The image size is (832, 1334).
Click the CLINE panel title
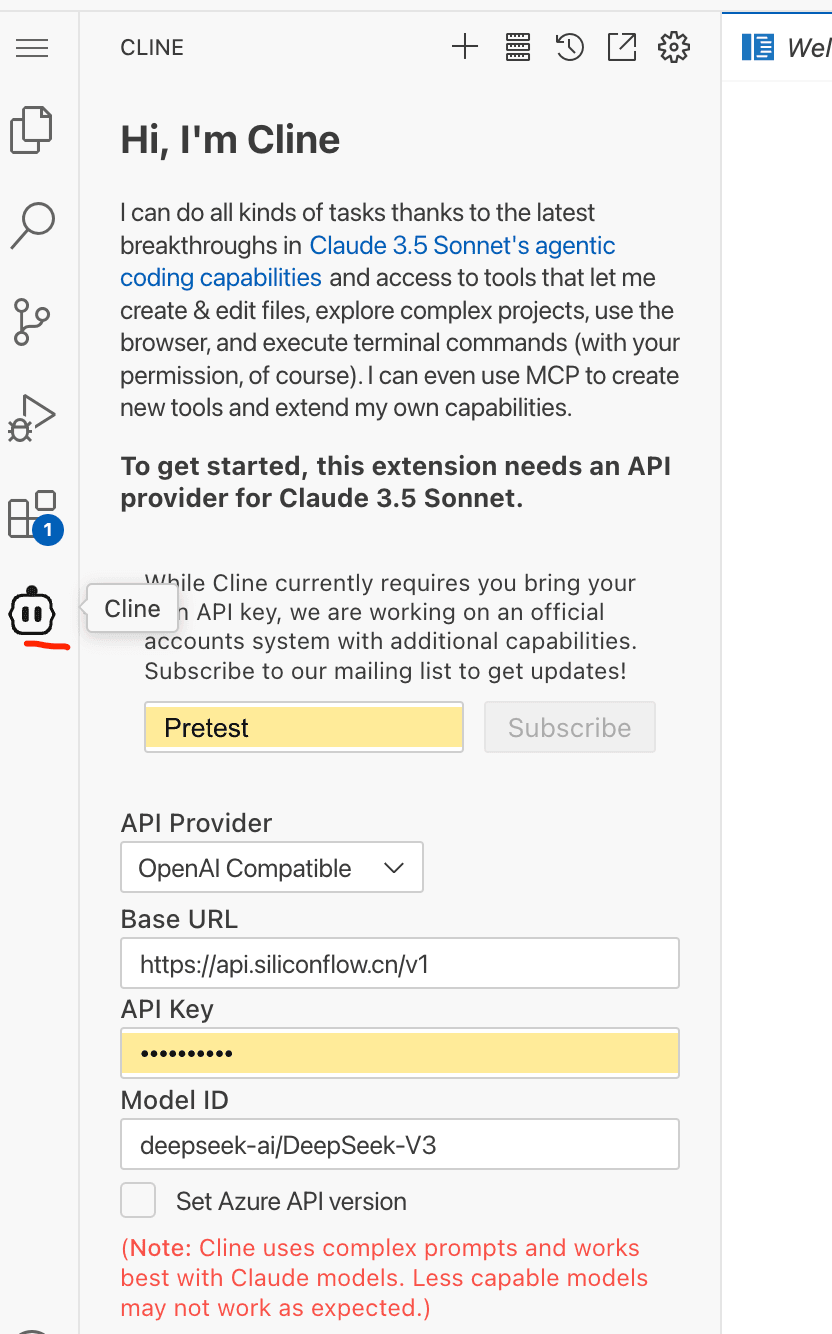coord(152,48)
